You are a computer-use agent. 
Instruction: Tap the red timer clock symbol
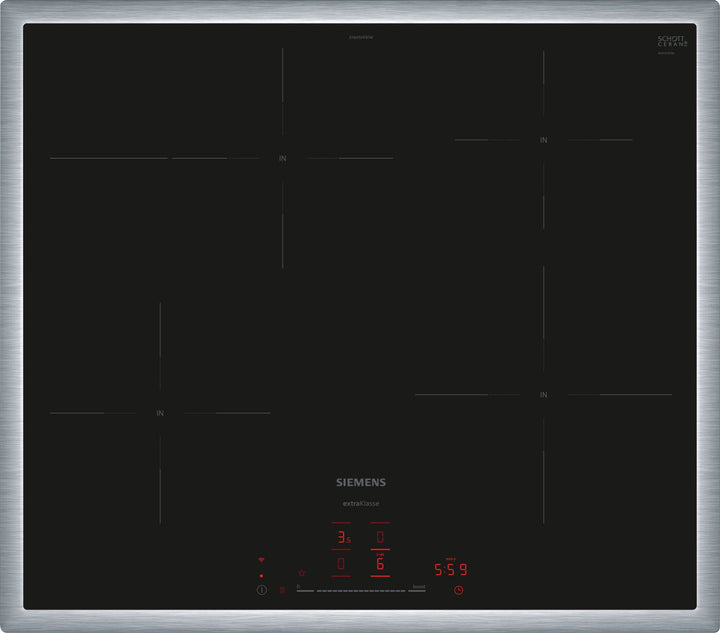click(458, 590)
